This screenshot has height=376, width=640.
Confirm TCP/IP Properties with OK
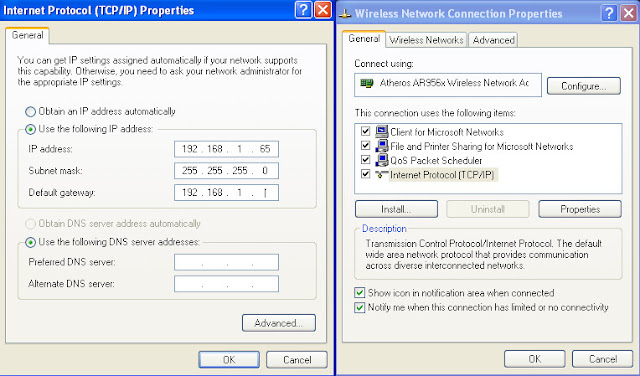coord(229,360)
